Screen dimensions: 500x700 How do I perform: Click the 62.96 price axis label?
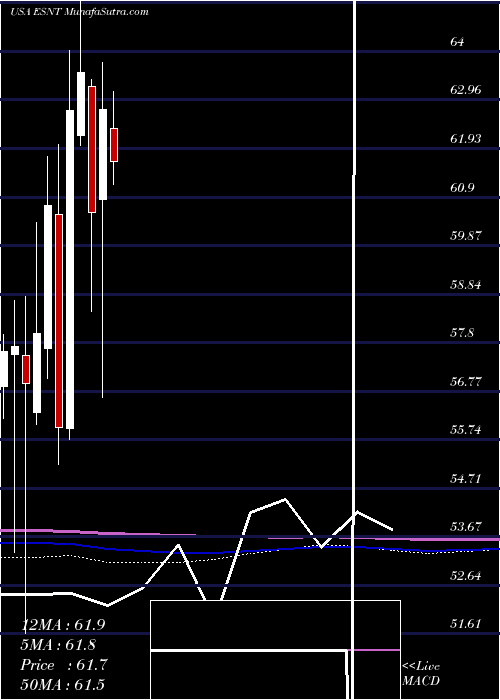466,90
